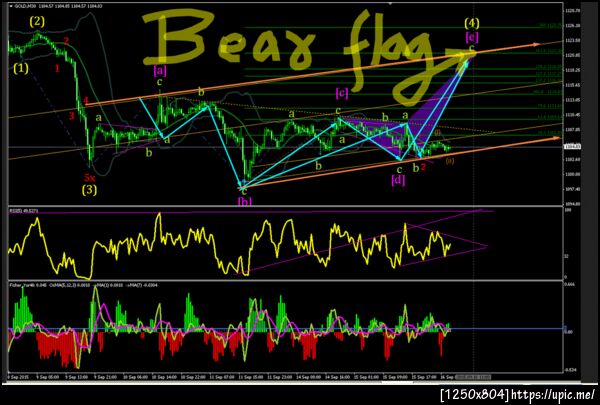600x405 pixels.
Task: Select the yellow (1) wave label
Action: coord(21,69)
